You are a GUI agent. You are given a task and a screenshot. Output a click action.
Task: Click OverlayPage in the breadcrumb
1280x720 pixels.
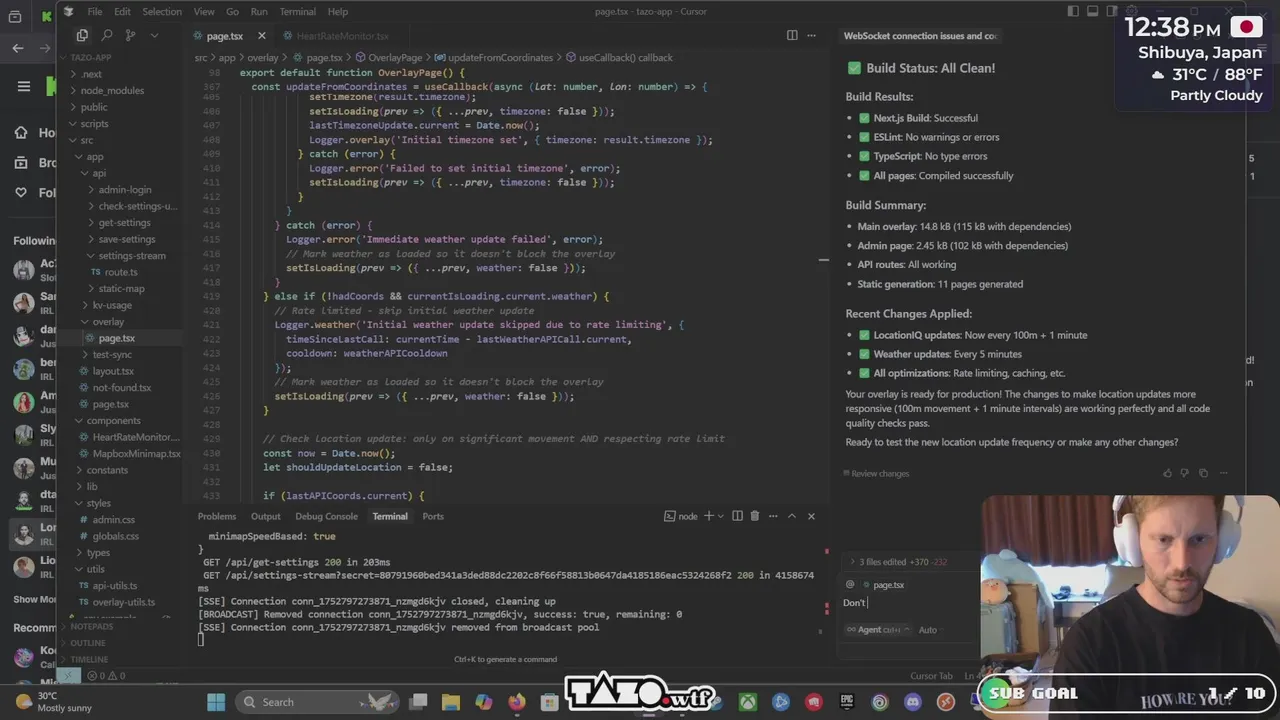coord(395,58)
